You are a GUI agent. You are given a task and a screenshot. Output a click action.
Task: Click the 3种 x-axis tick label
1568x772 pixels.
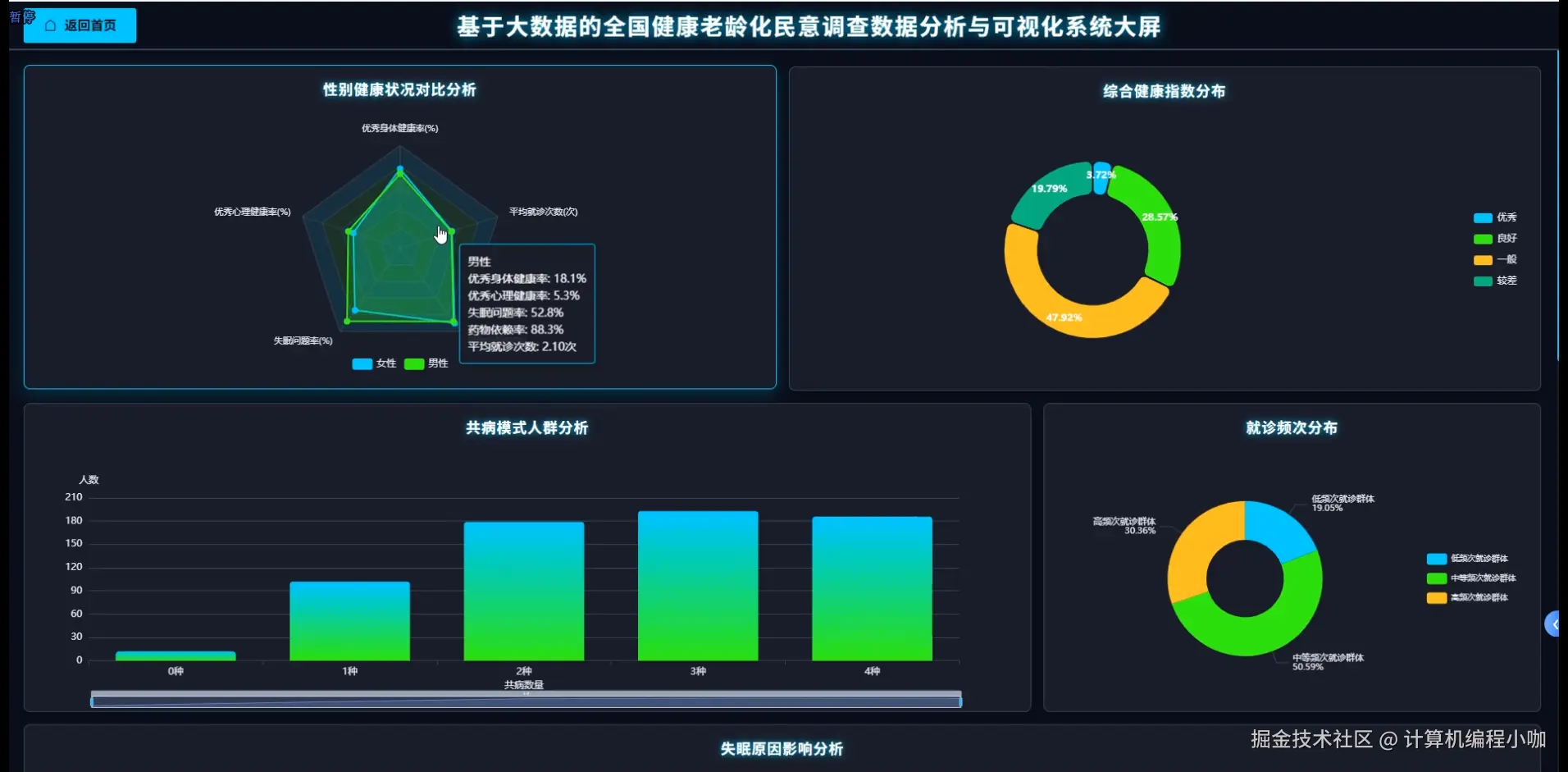[x=698, y=671]
